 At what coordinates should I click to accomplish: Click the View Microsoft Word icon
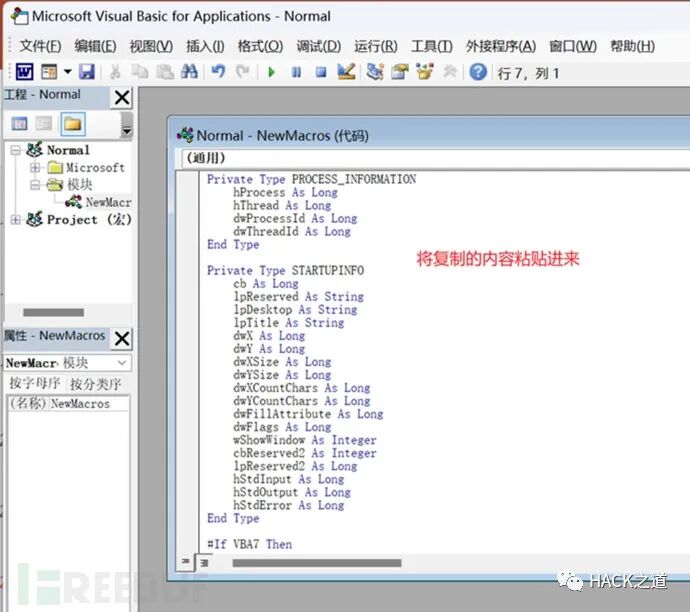pyautogui.click(x=24, y=72)
